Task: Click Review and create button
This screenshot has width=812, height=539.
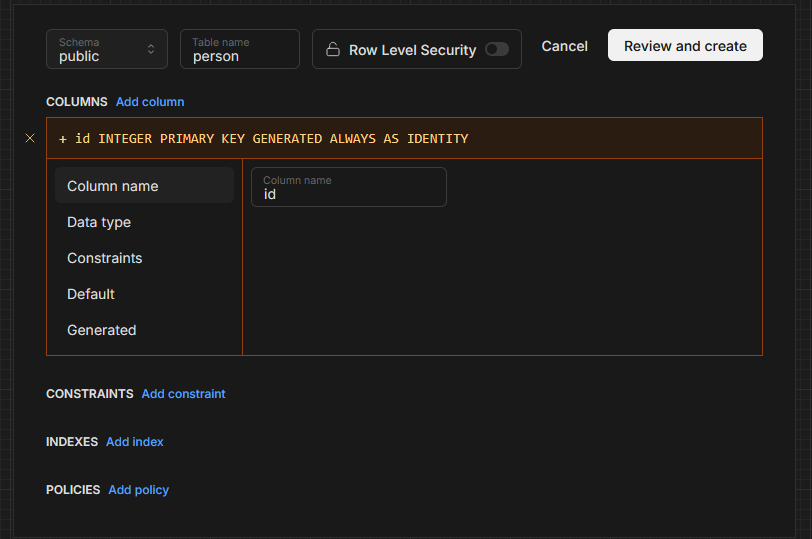Action: pyautogui.click(x=685, y=45)
